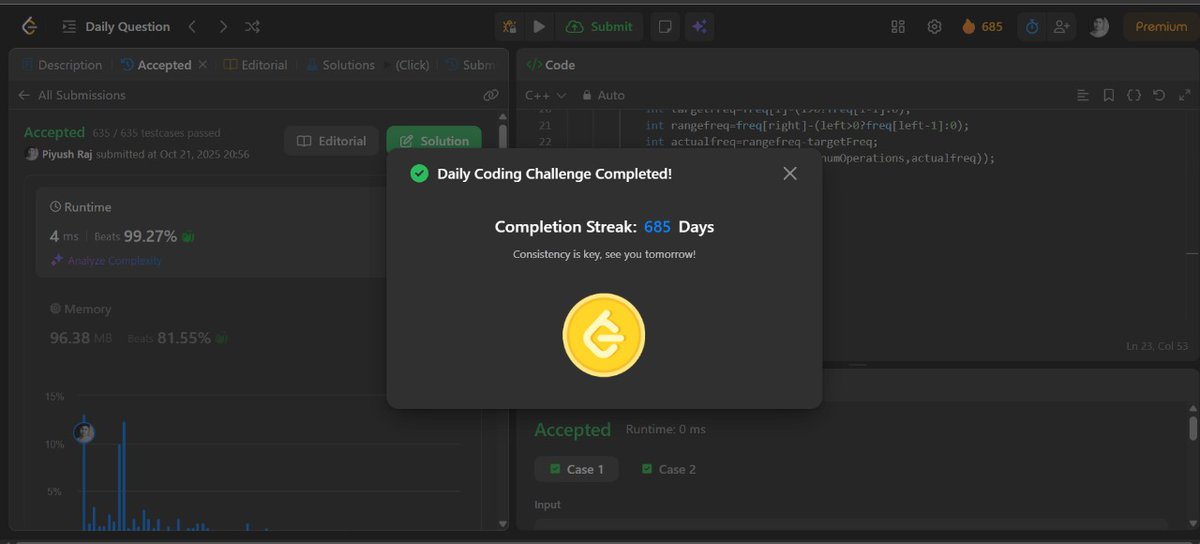The width and height of the screenshot is (1200, 544).
Task: Click the 685 streak number in dialog
Action: (x=657, y=227)
